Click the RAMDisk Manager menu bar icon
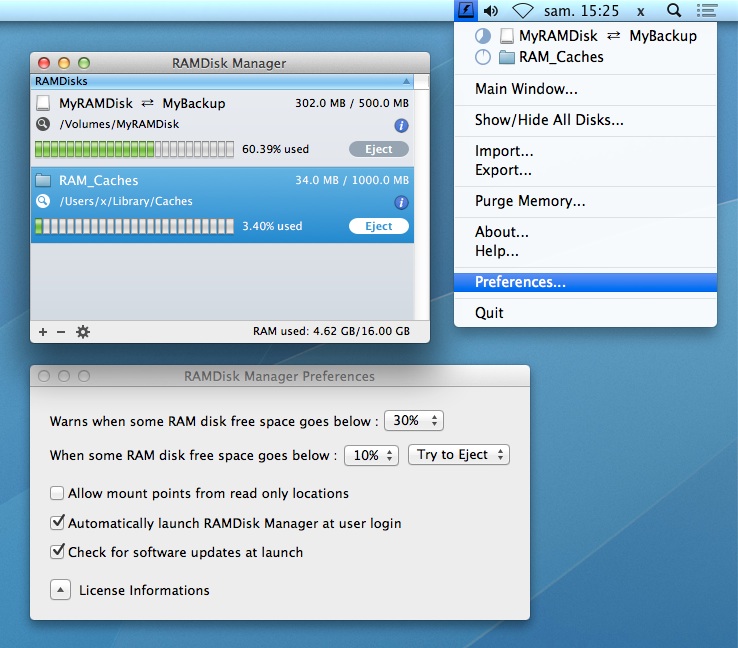This screenshot has width=738, height=648. tap(465, 10)
